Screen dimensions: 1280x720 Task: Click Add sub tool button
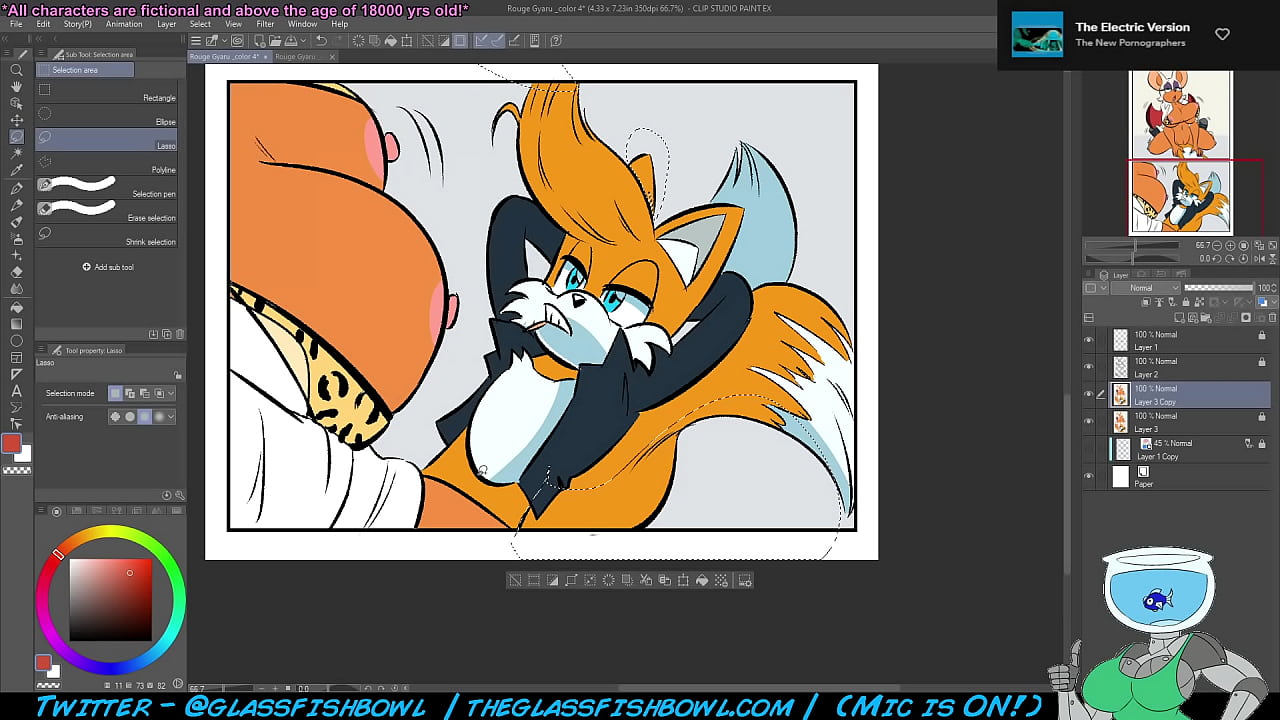(x=108, y=267)
